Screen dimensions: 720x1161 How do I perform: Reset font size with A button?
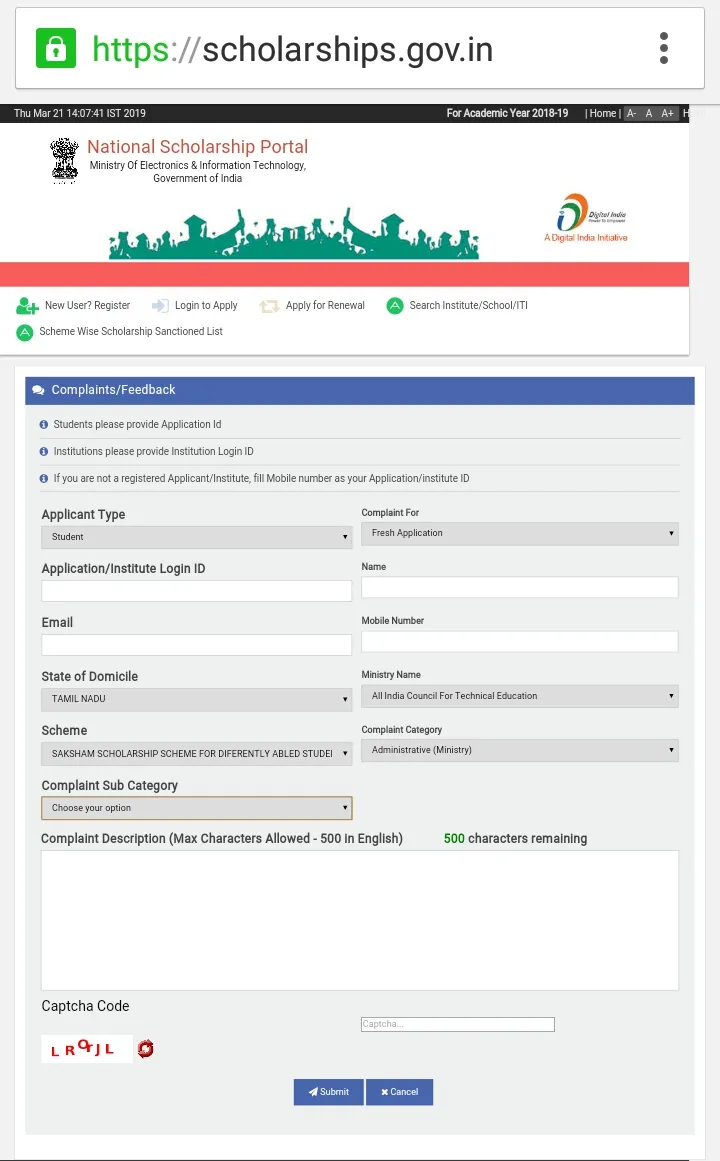pos(649,113)
